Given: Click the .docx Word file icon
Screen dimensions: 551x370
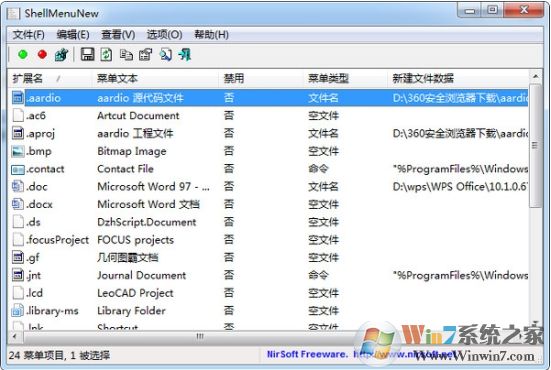Looking at the screenshot, I should pos(18,204).
